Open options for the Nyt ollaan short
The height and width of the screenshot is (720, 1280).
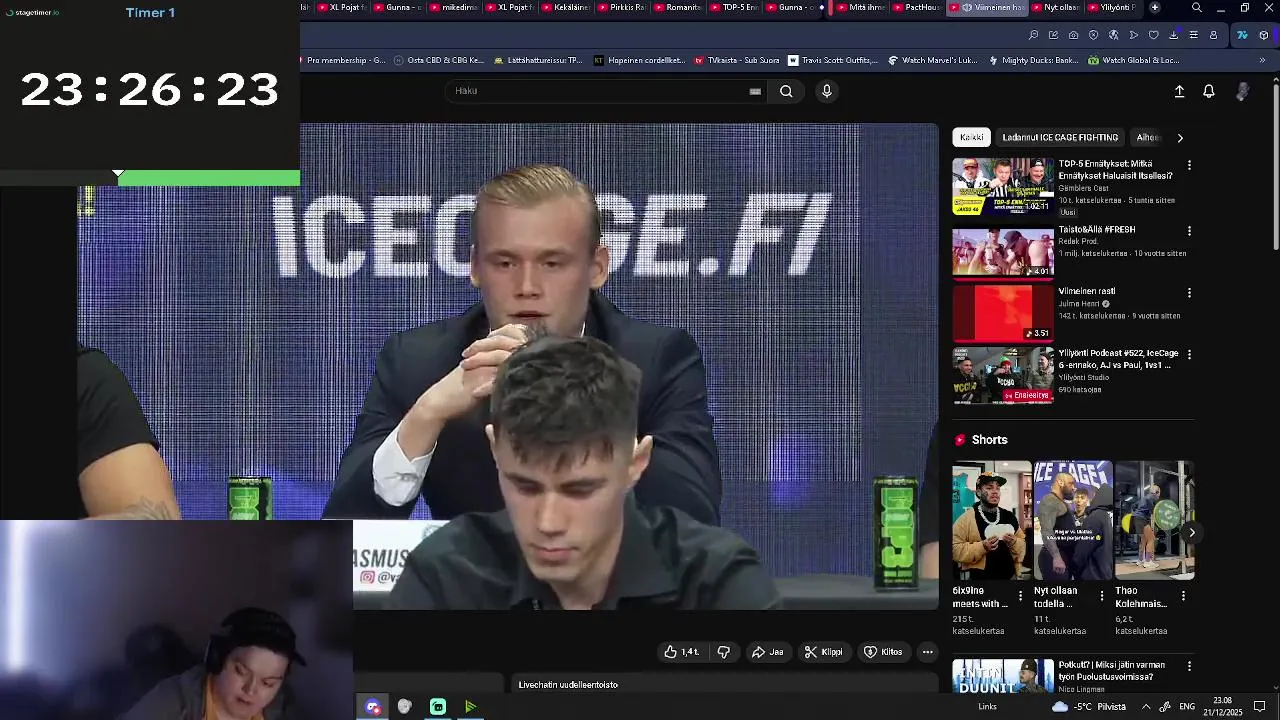click(1102, 596)
